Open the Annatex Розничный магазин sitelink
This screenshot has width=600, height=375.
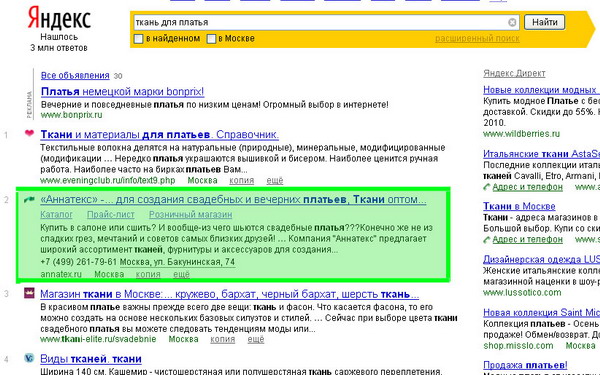pos(191,215)
